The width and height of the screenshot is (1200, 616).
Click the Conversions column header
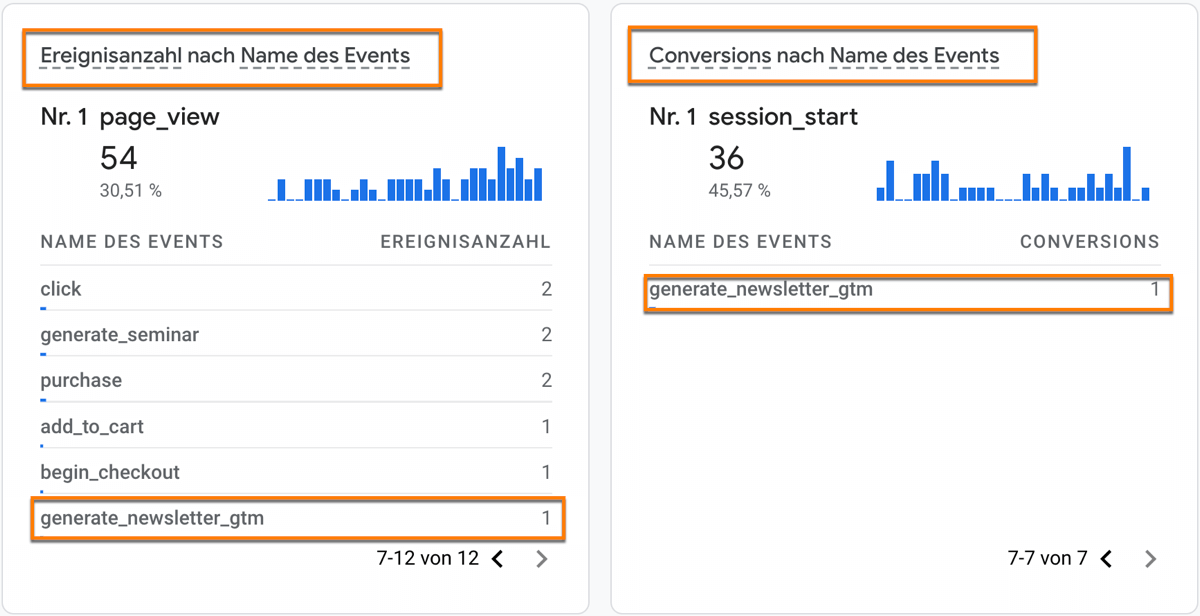pyautogui.click(x=1089, y=242)
